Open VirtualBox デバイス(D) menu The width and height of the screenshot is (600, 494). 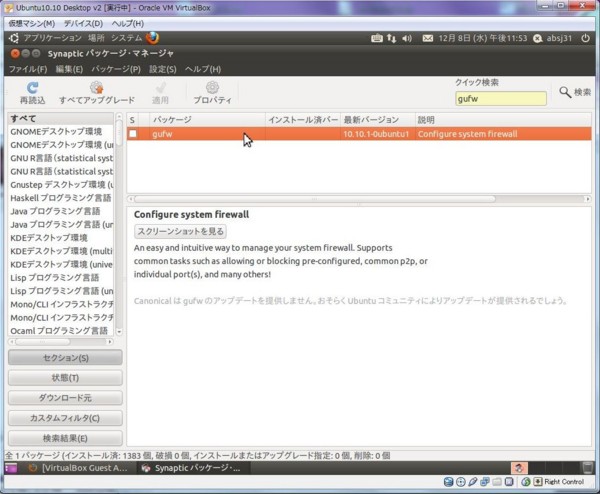83,23
